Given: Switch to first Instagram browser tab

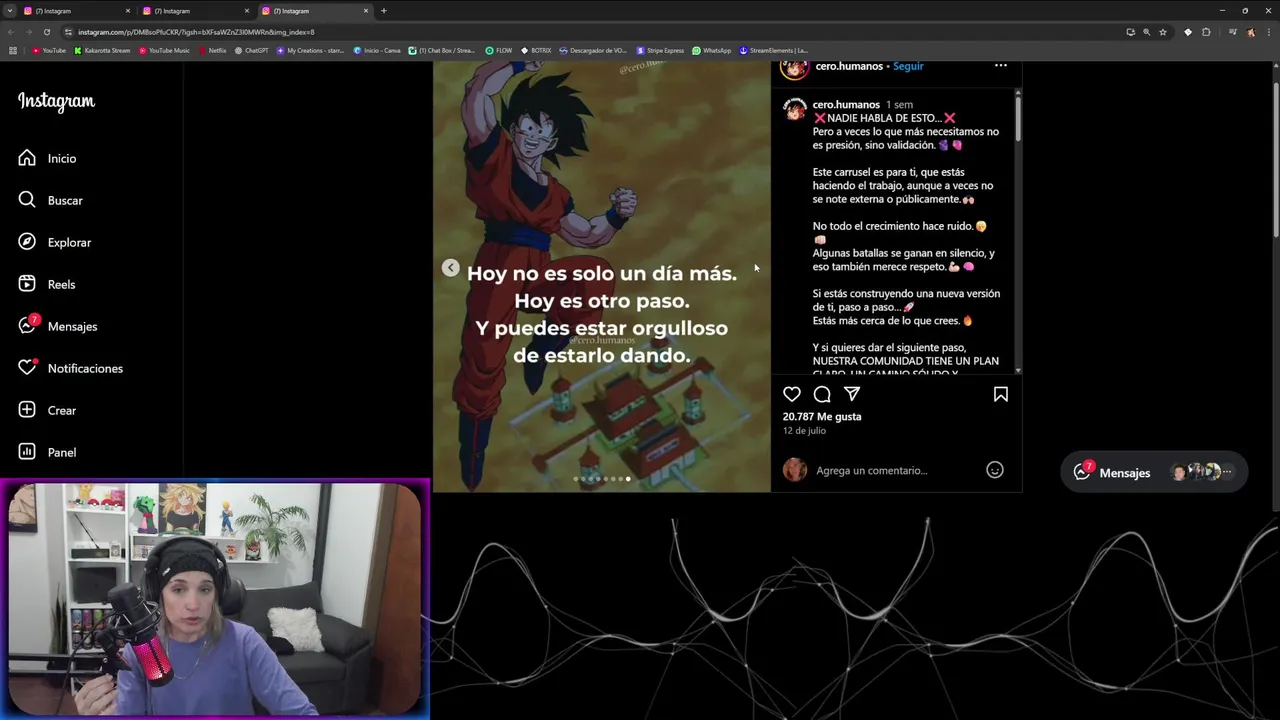Looking at the screenshot, I should [x=75, y=11].
